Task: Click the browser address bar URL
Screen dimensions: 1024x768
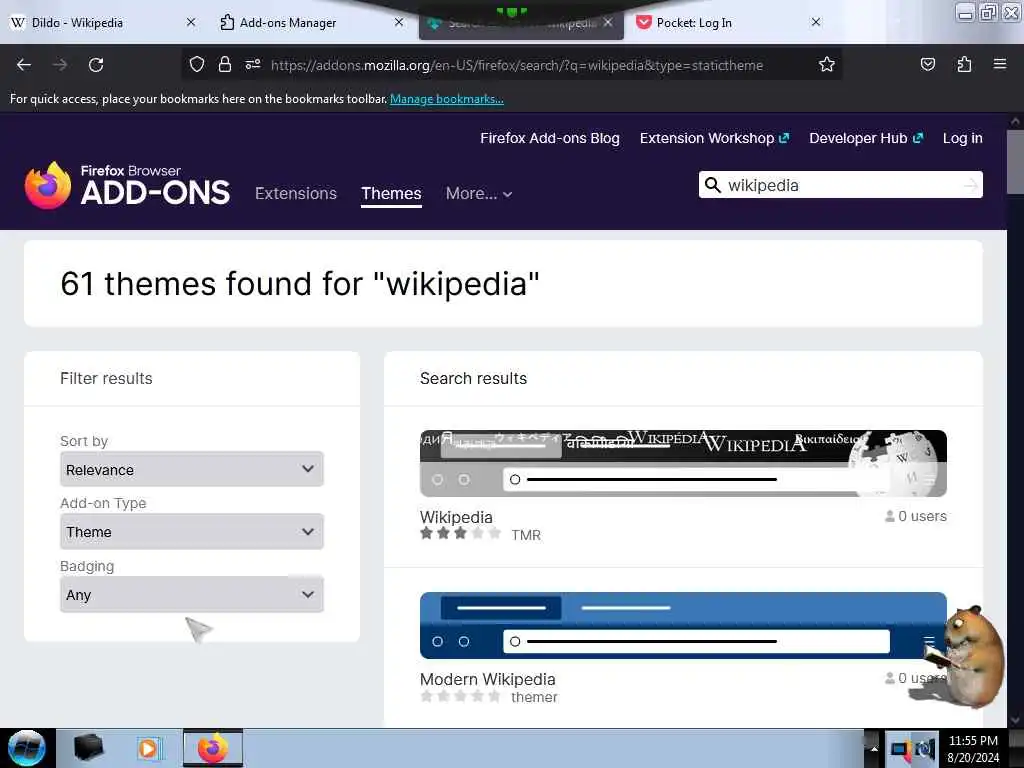Action: tap(517, 65)
